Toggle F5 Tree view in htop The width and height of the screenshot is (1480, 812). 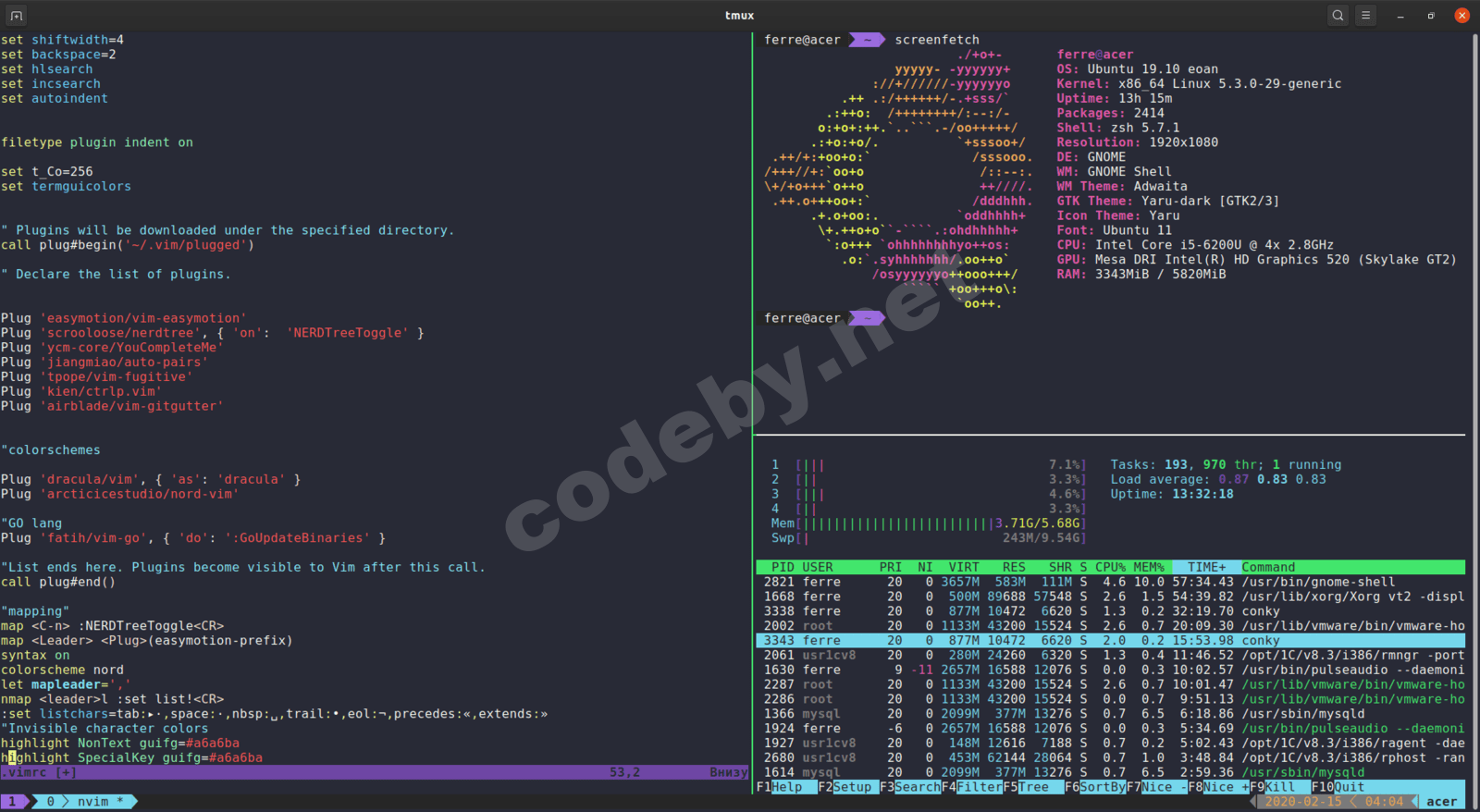1034,787
